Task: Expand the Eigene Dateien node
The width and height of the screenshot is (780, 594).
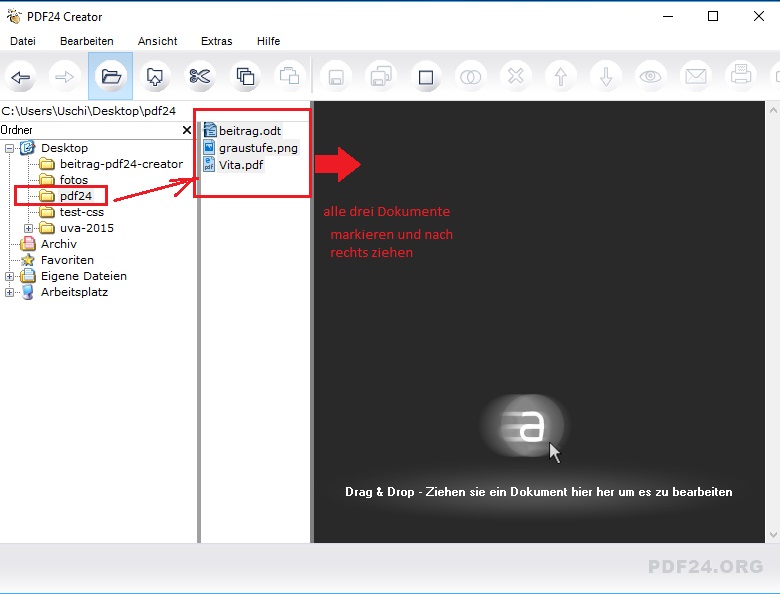Action: (9, 276)
